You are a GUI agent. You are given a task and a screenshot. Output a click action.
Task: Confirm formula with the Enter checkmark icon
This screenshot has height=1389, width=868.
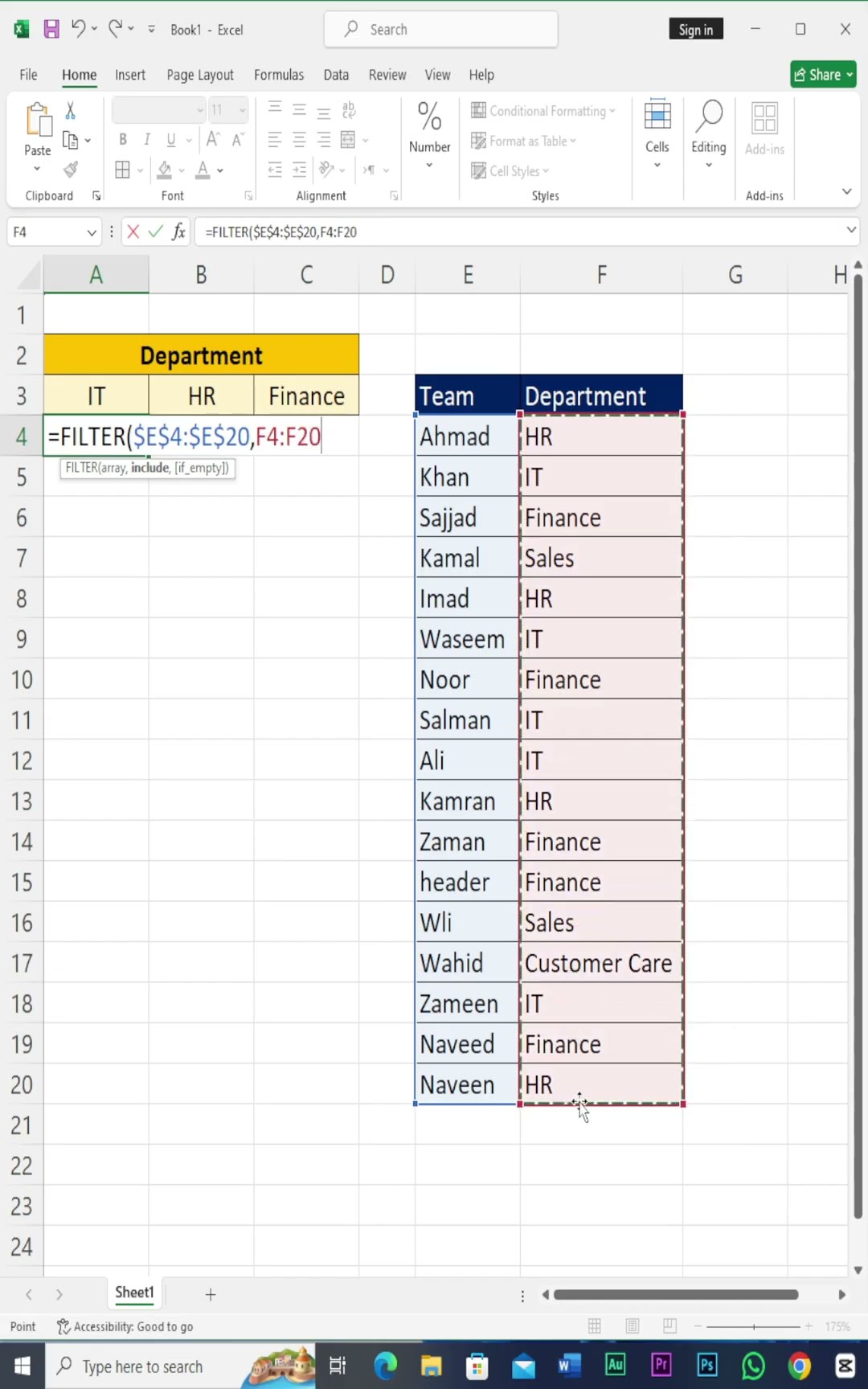156,232
